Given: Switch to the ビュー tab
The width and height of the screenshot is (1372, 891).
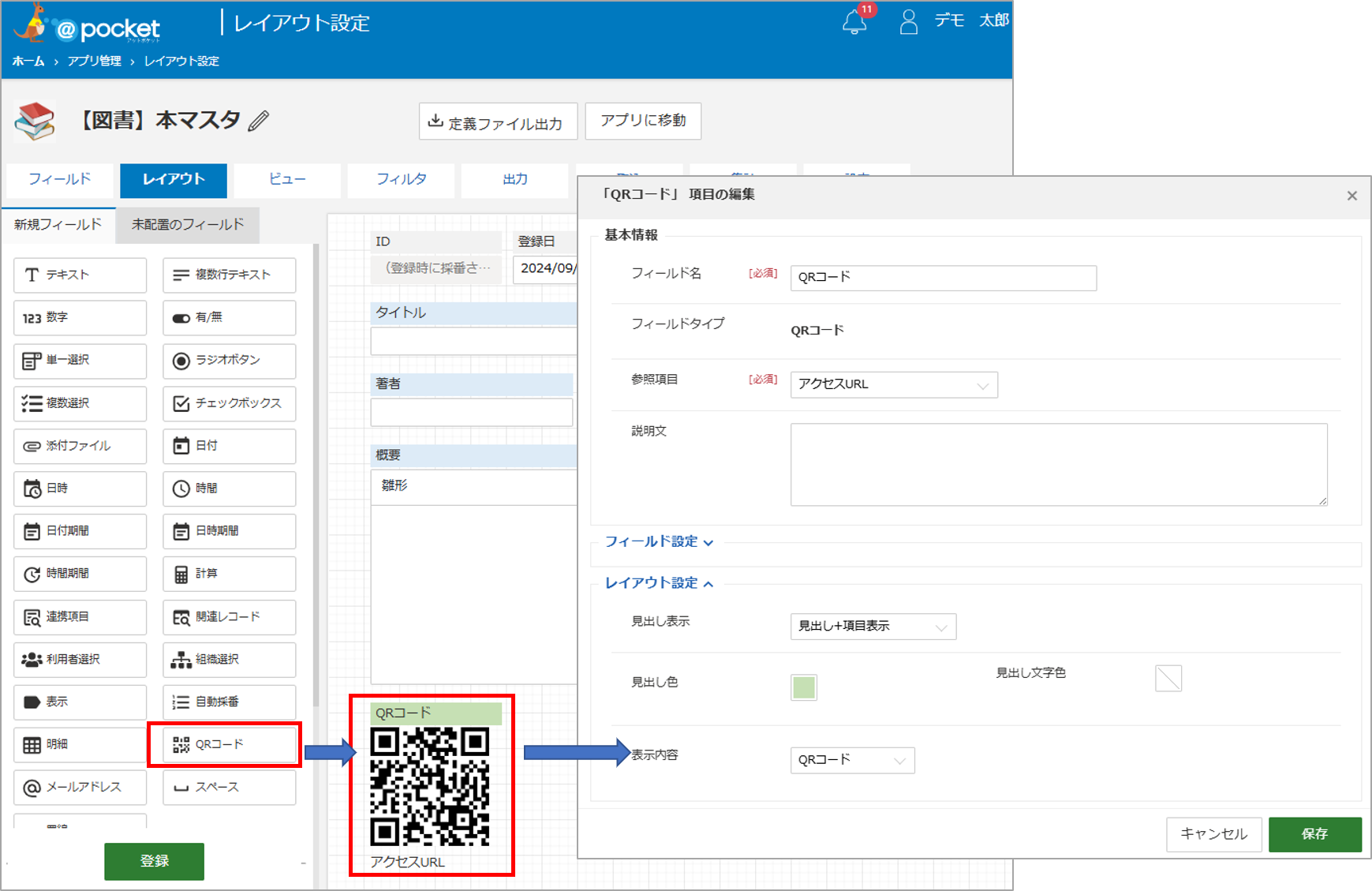Looking at the screenshot, I should 286,180.
